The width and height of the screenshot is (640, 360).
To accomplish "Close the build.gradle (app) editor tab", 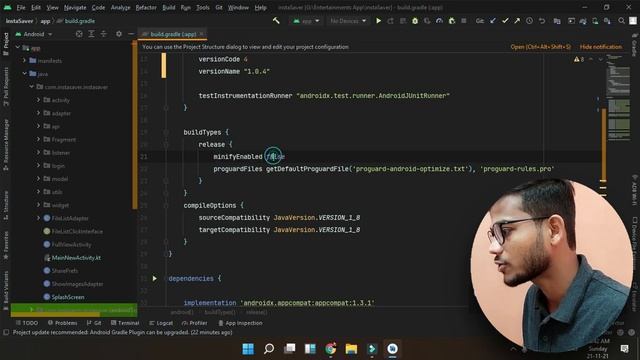I will coord(202,34).
